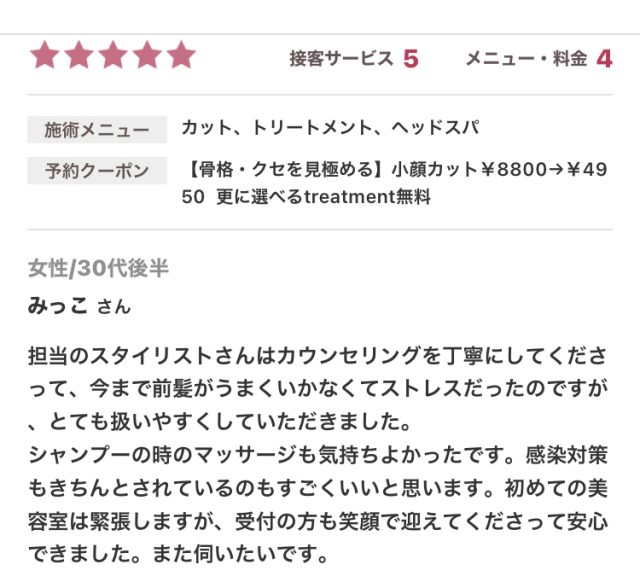Click the first pink rating star
Viewport: 640px width, 582px height.
tap(45, 56)
